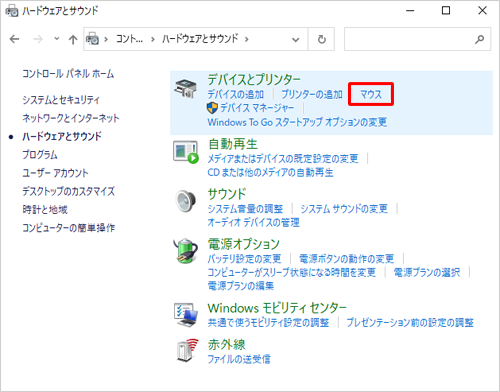
Task: Click 電源ボタンの動作の変更 link
Action: (x=347, y=259)
